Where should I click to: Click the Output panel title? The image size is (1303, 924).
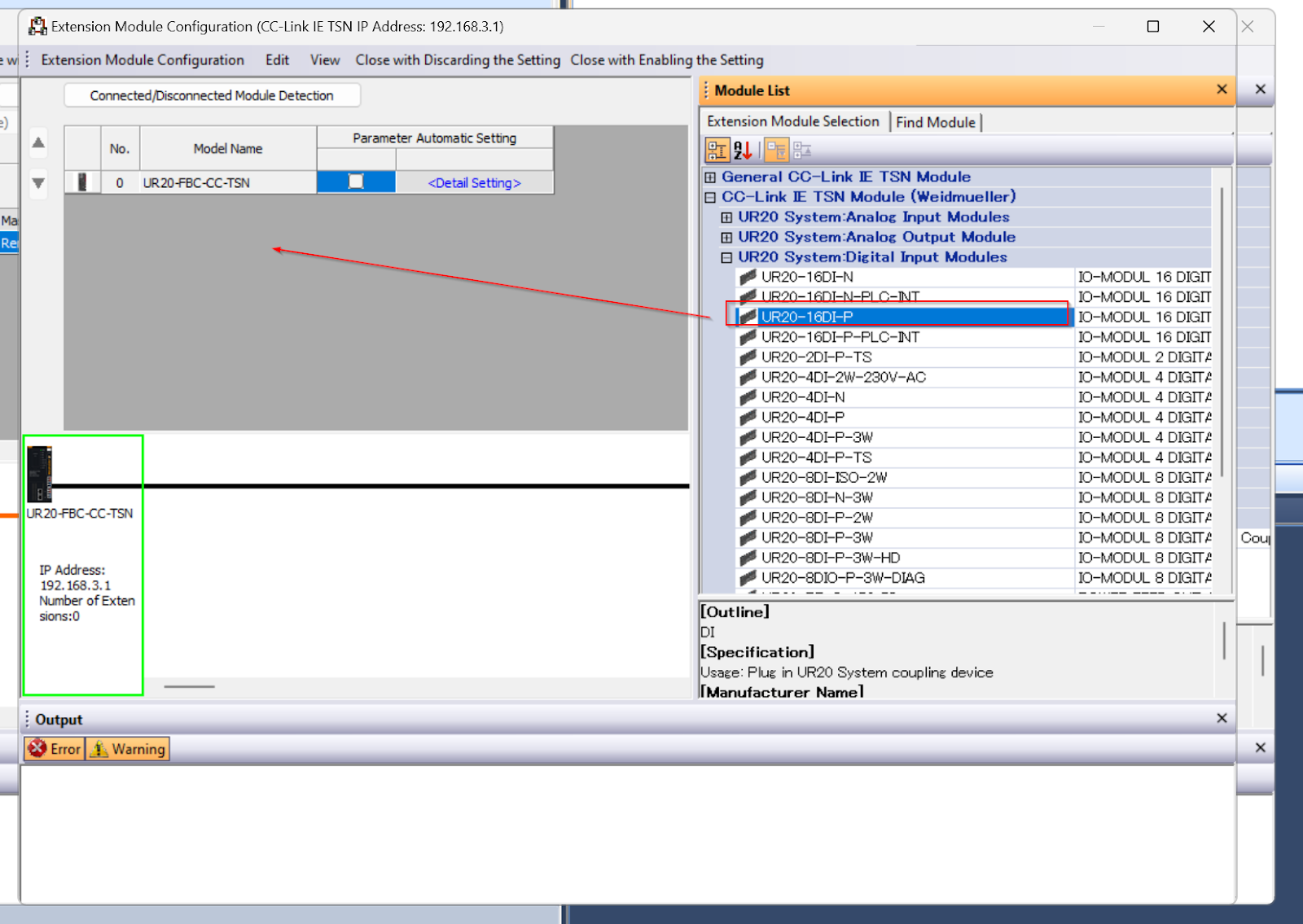pyautogui.click(x=59, y=720)
